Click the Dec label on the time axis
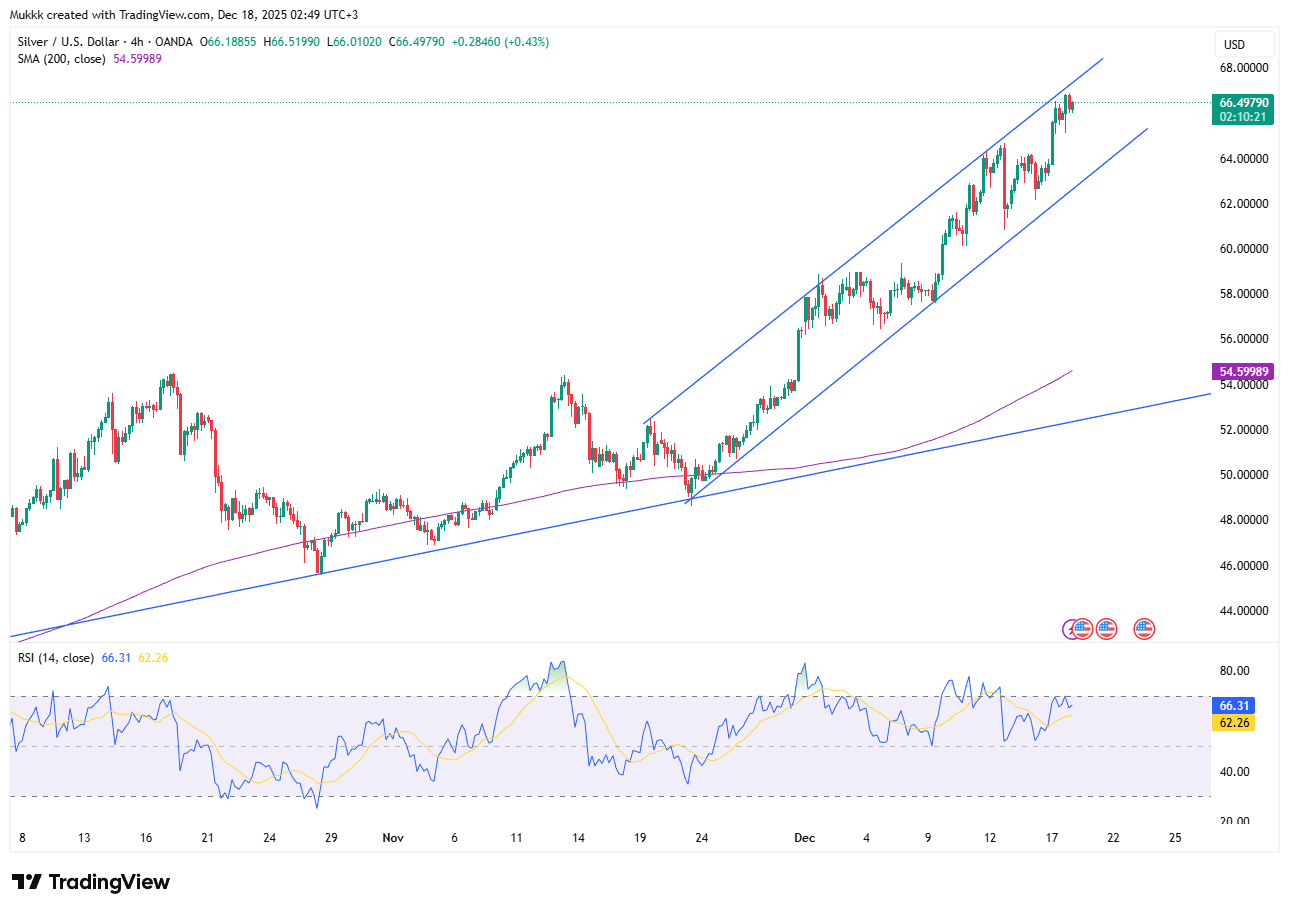The image size is (1289, 912). point(803,837)
